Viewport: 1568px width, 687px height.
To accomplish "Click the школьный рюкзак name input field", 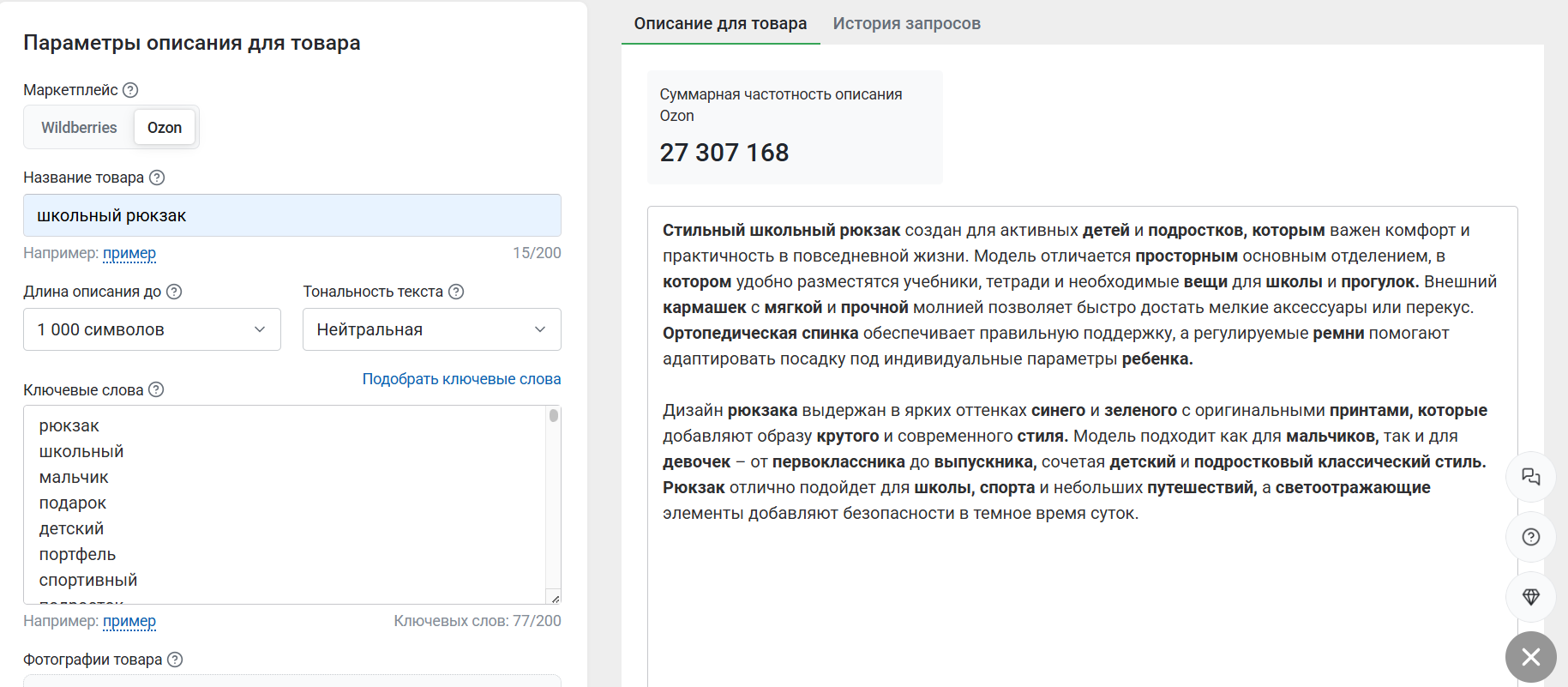I will (291, 215).
